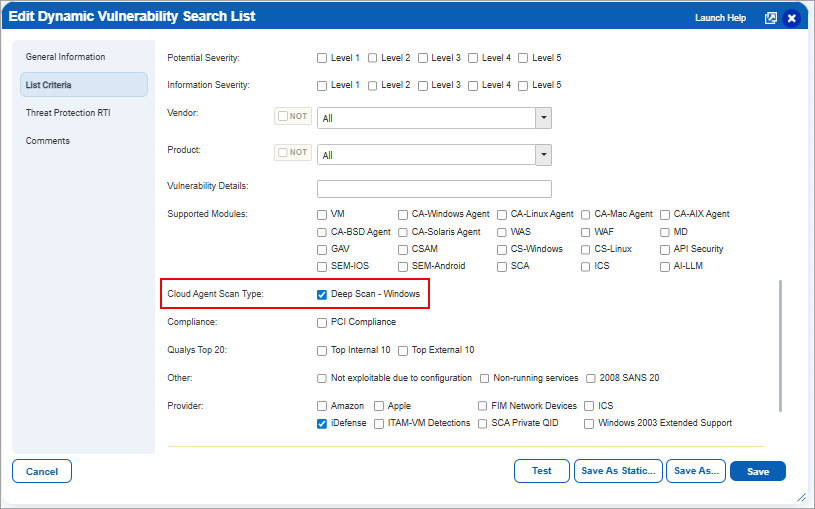Image resolution: width=815 pixels, height=509 pixels.
Task: Check Top External 10
Action: pos(403,351)
